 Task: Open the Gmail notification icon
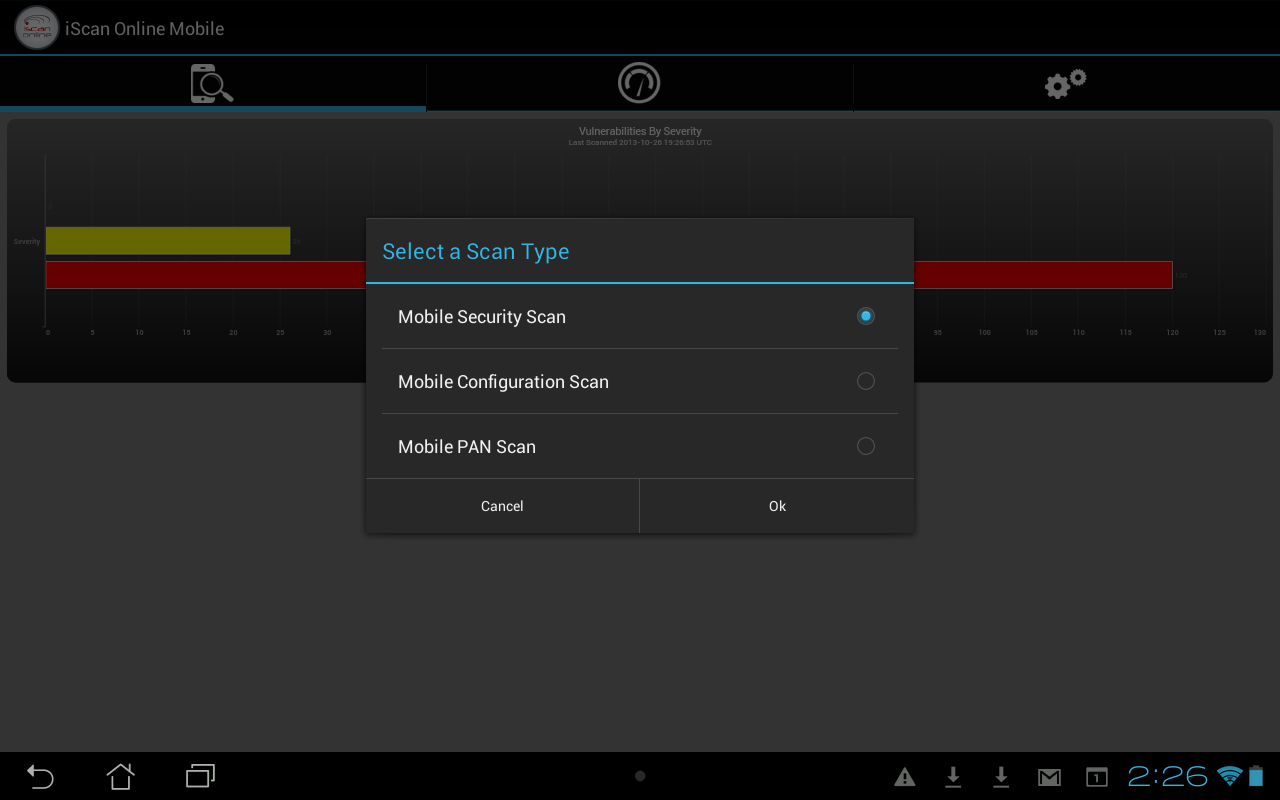click(1049, 777)
